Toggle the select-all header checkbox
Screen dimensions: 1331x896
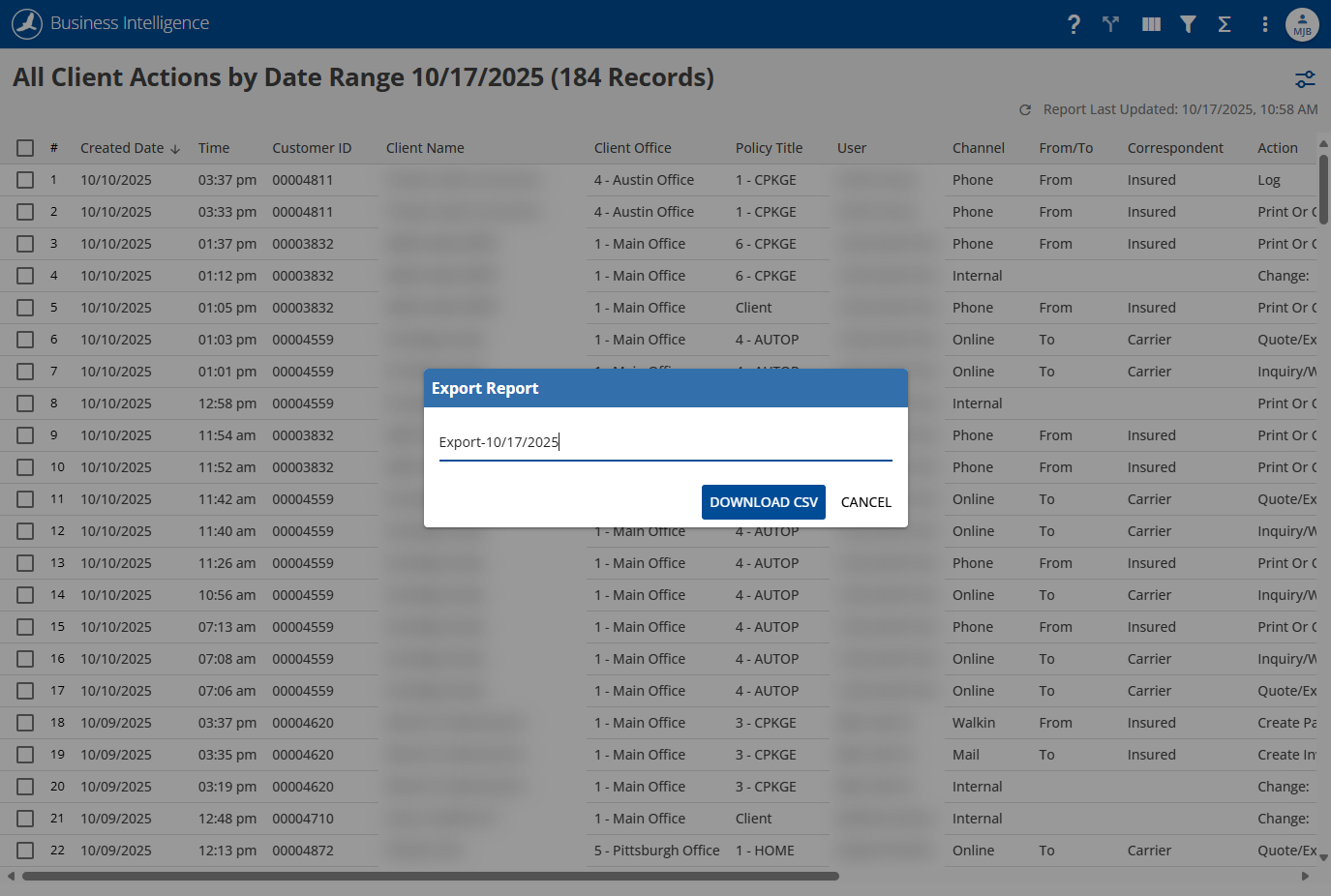coord(25,148)
